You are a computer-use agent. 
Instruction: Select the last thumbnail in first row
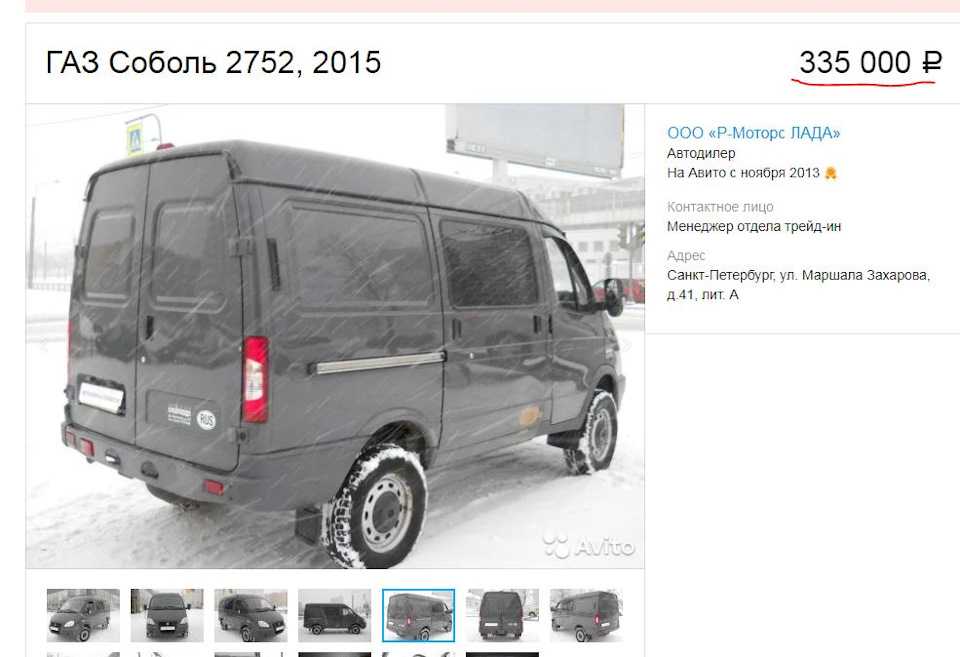click(x=587, y=615)
